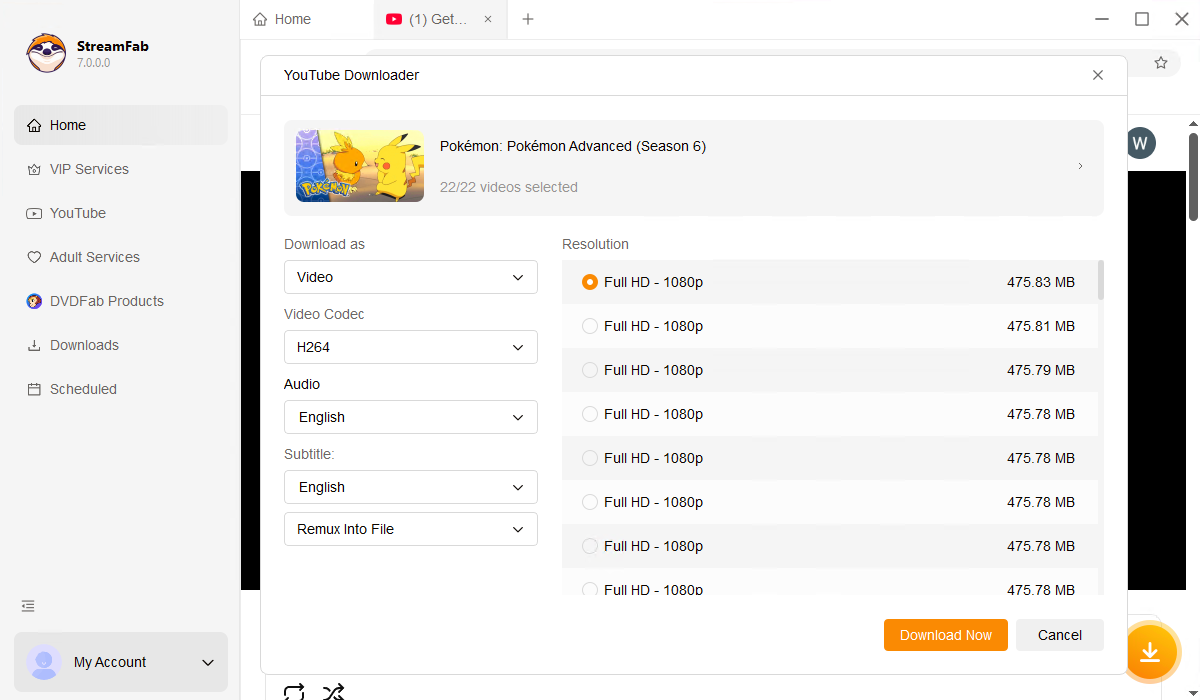This screenshot has height=700, width=1200.
Task: Open the YouTube section in the sidebar
Action: [76, 213]
